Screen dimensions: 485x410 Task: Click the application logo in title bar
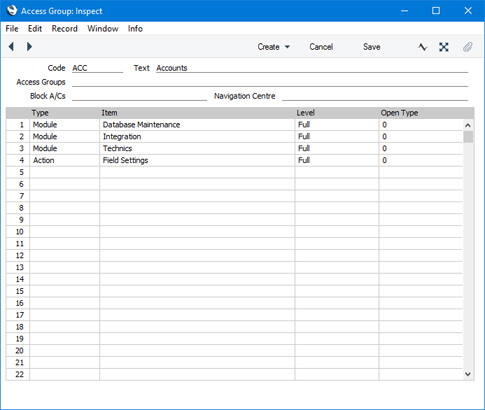[x=12, y=11]
